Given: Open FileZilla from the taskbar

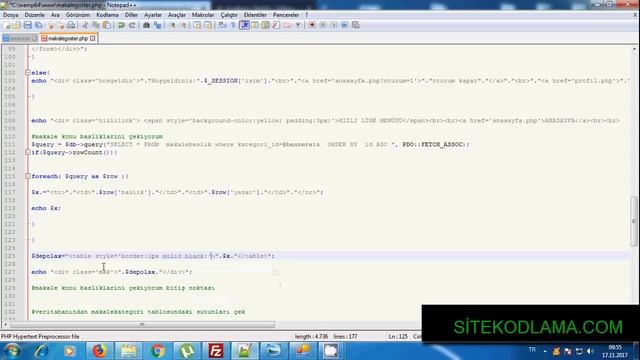Looking at the screenshot, I should [x=216, y=351].
